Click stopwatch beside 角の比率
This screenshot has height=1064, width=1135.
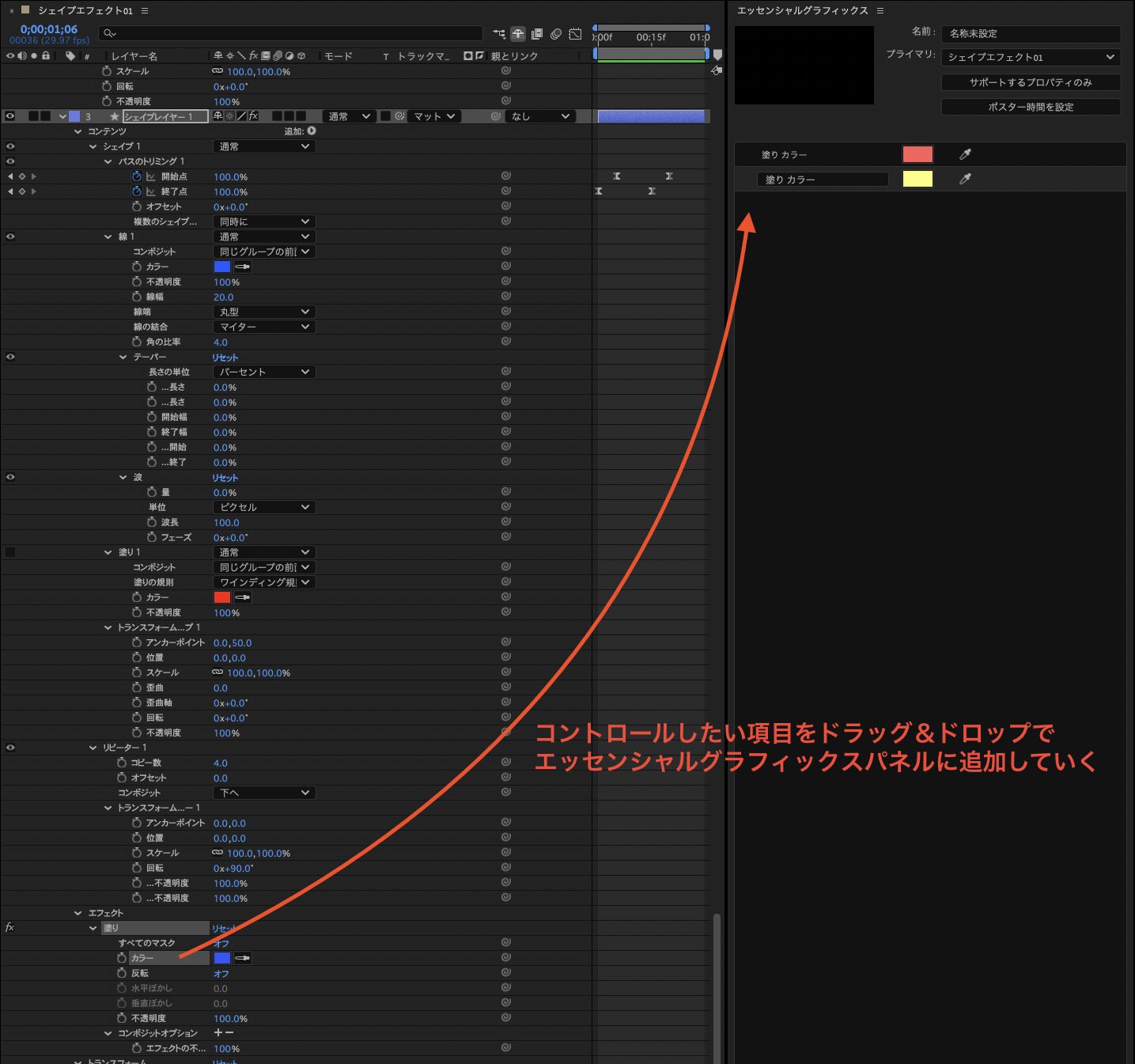pyautogui.click(x=137, y=342)
